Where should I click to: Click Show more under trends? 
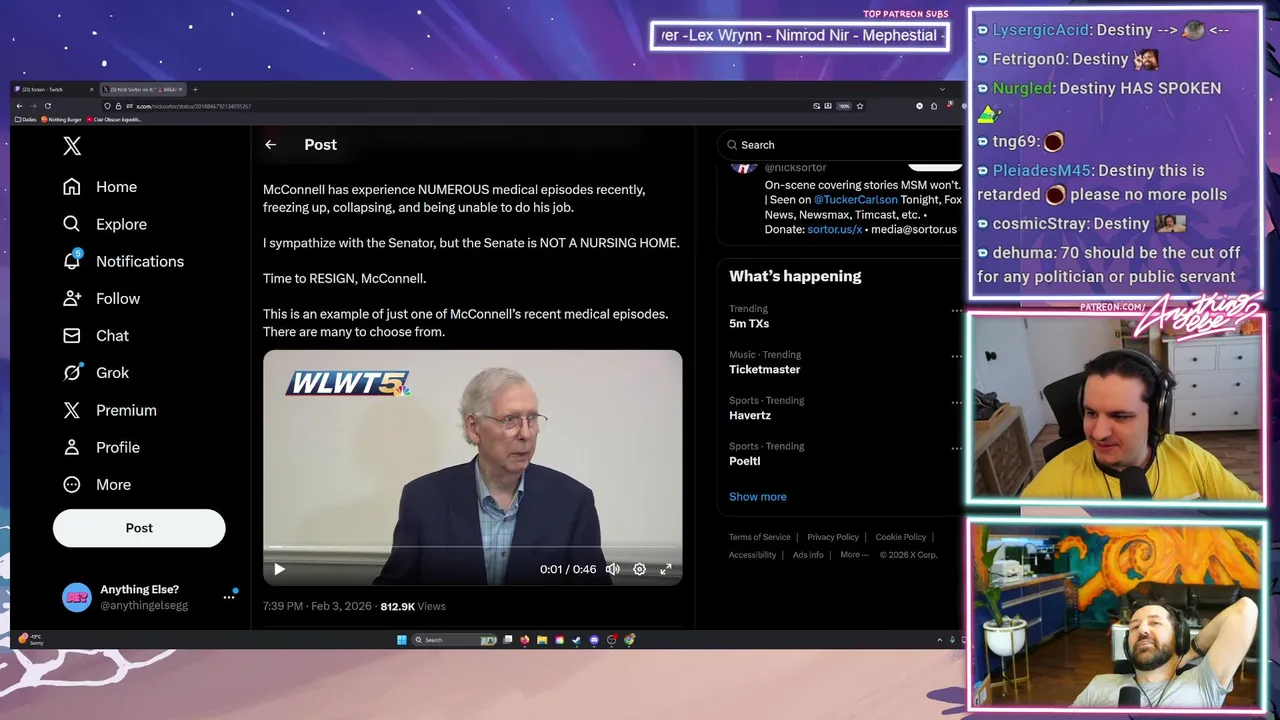[x=758, y=496]
